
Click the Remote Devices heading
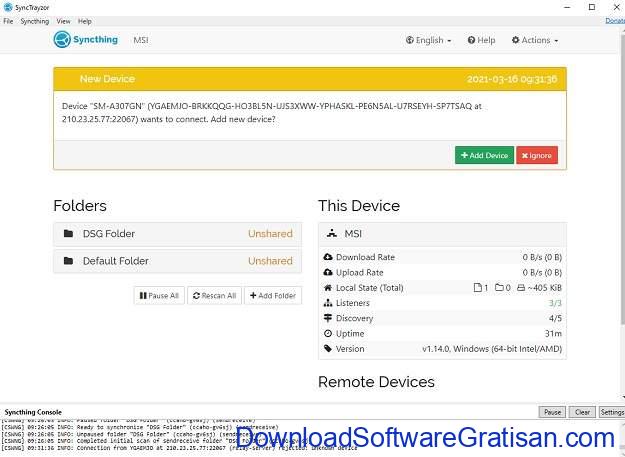(376, 382)
